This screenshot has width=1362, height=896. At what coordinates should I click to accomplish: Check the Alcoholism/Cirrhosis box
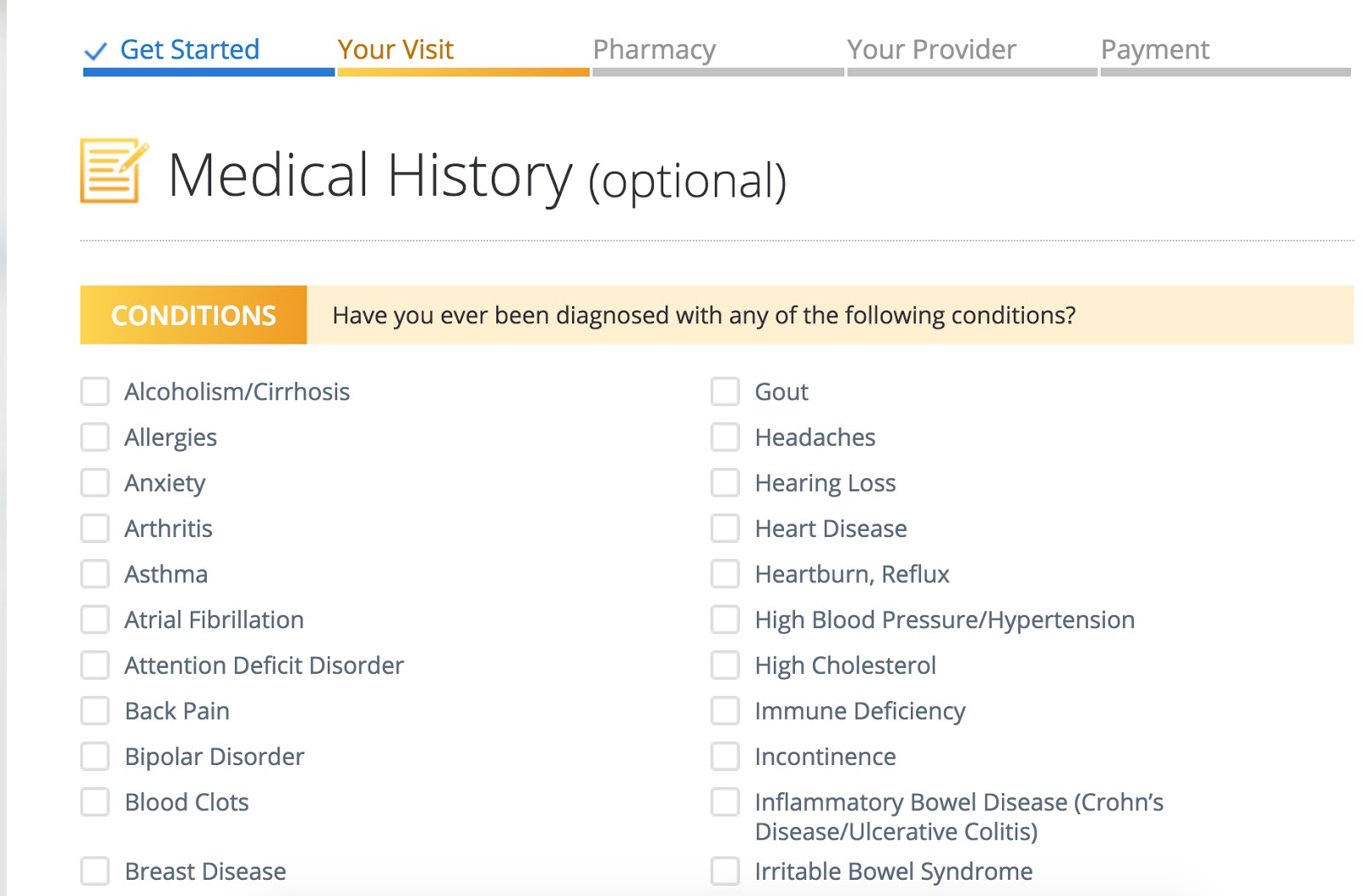coord(95,392)
